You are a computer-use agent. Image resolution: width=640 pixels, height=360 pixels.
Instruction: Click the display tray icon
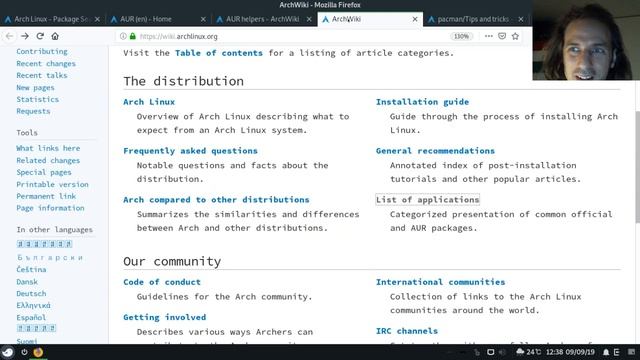tap(491, 352)
